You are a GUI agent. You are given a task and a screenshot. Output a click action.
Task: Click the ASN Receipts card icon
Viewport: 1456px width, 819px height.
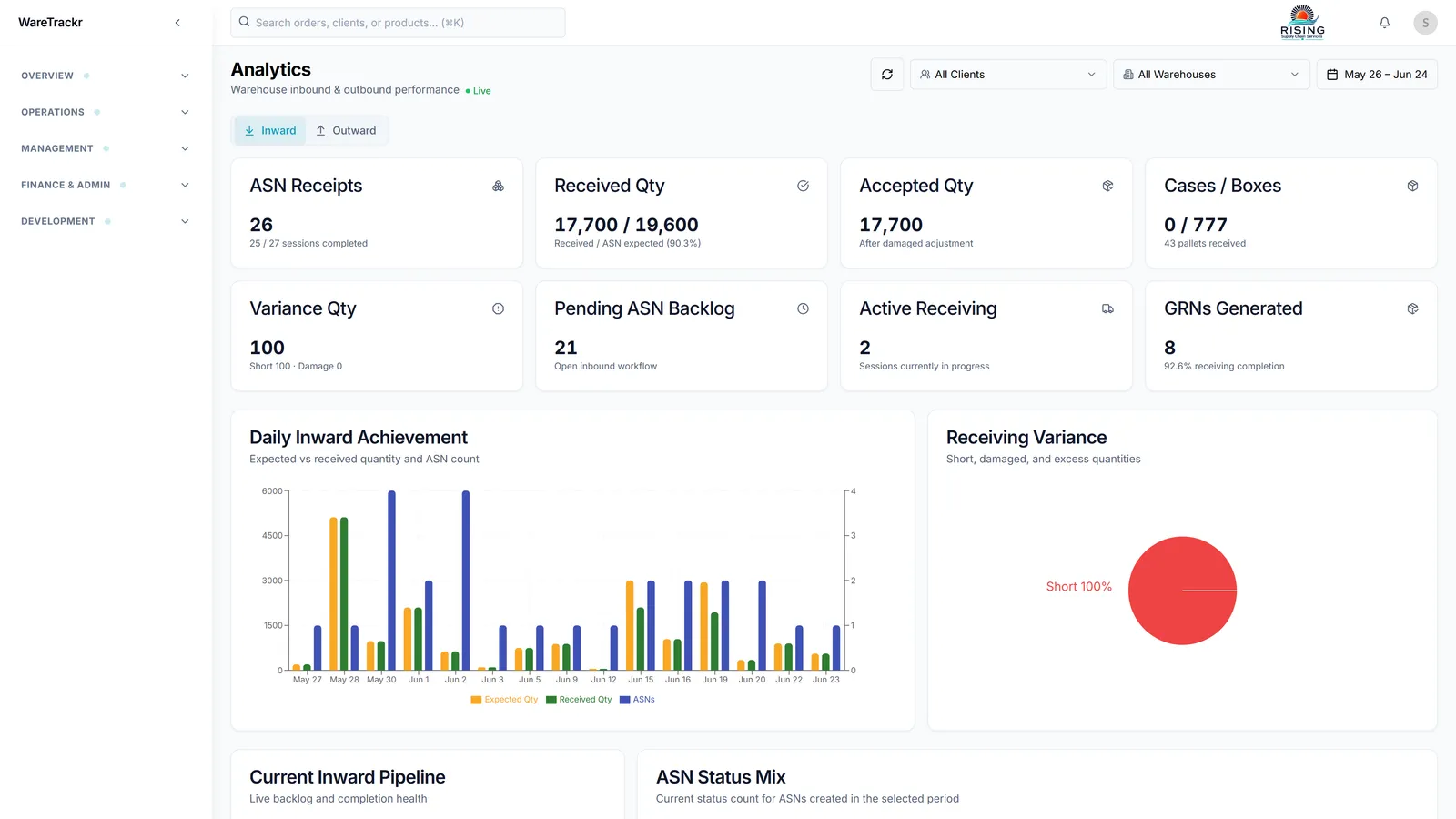coord(498,186)
